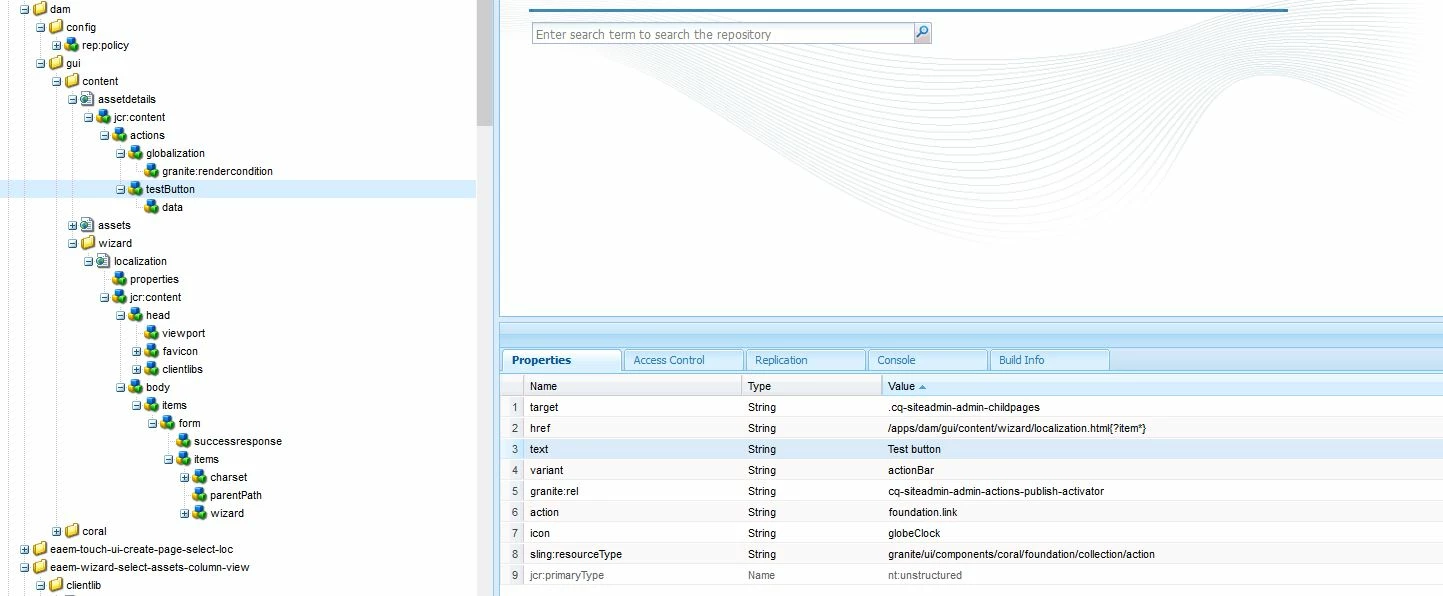Screen dimensions: 1443x596
Task: Click the config folder icon
Action: 56,27
